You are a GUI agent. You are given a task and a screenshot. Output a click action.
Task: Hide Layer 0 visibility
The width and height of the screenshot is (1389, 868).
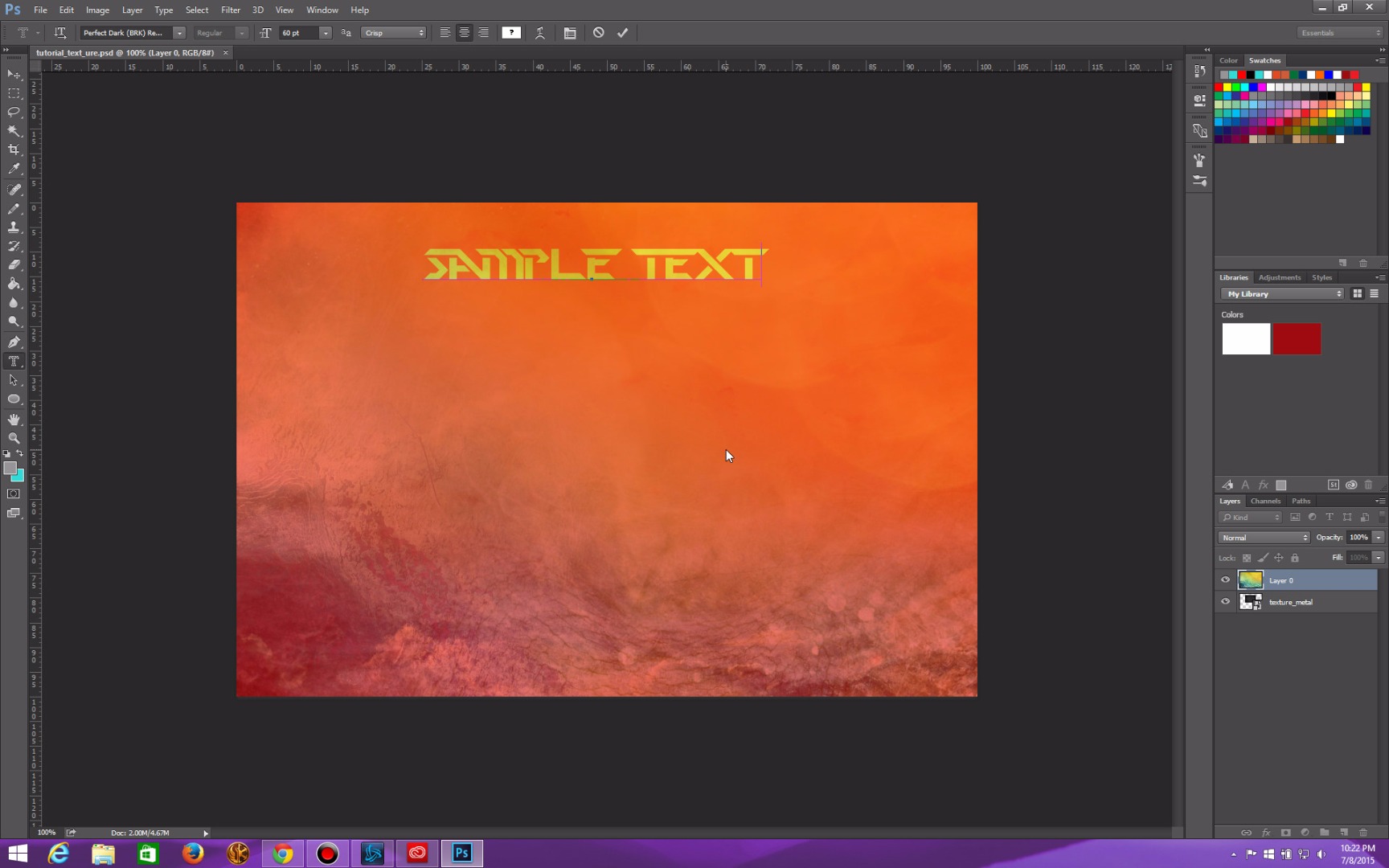pyautogui.click(x=1225, y=579)
